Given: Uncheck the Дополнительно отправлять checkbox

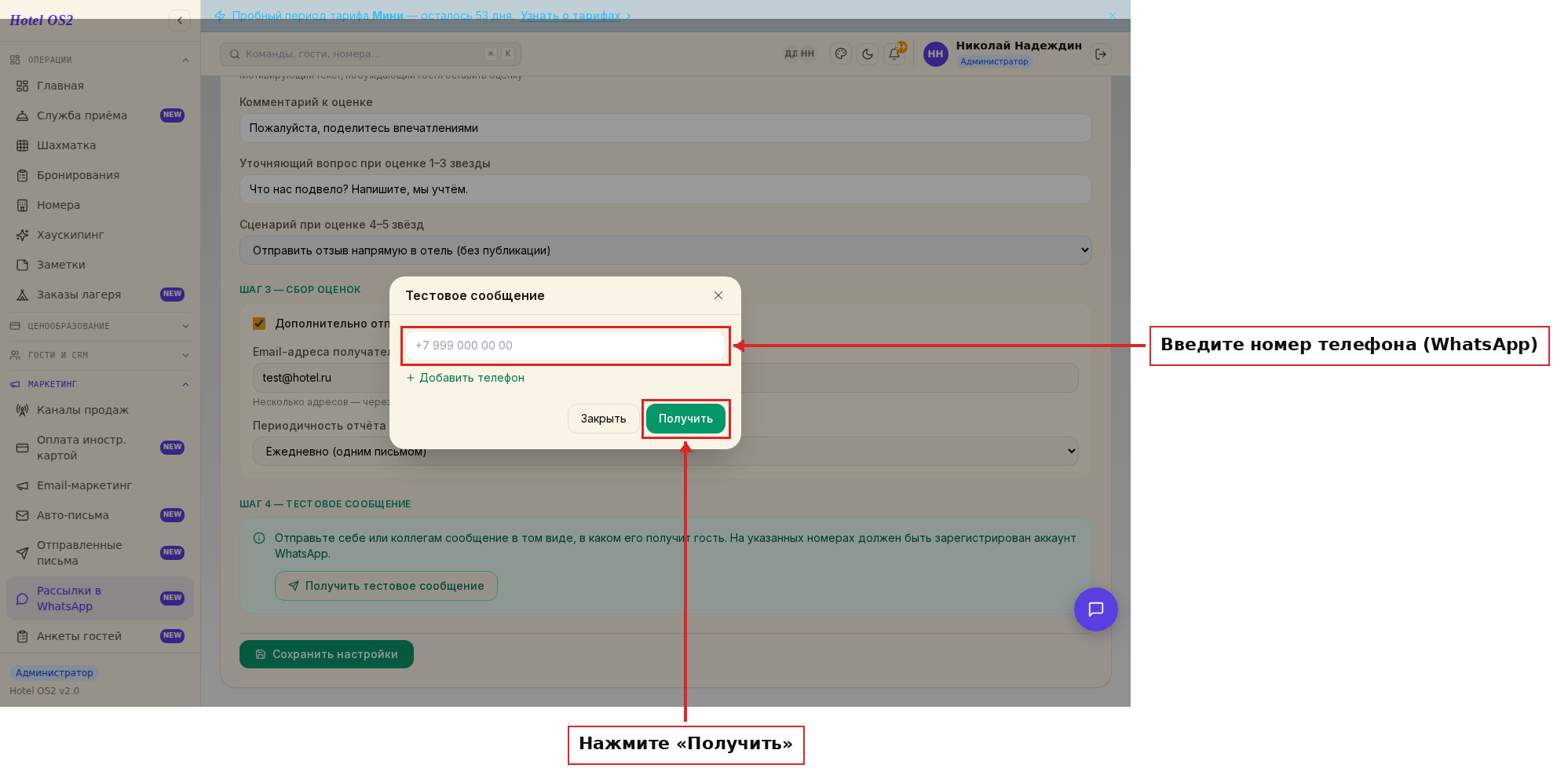Looking at the screenshot, I should coord(259,324).
